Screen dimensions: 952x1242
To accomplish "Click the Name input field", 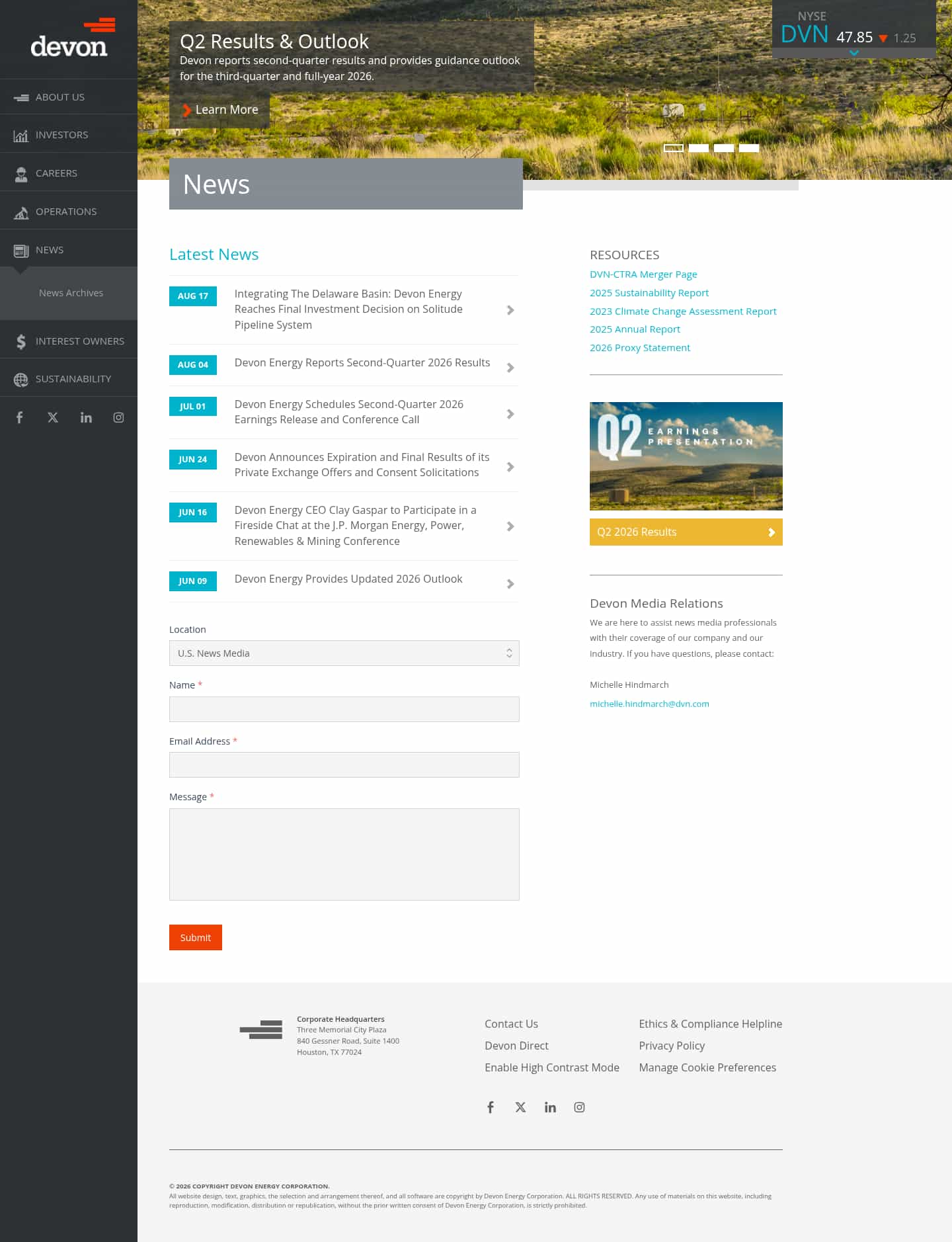I will pyautogui.click(x=344, y=709).
